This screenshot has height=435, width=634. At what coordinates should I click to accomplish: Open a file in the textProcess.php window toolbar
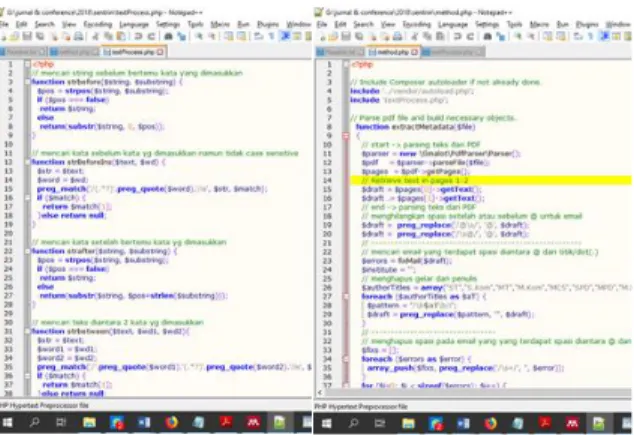coord(14,36)
